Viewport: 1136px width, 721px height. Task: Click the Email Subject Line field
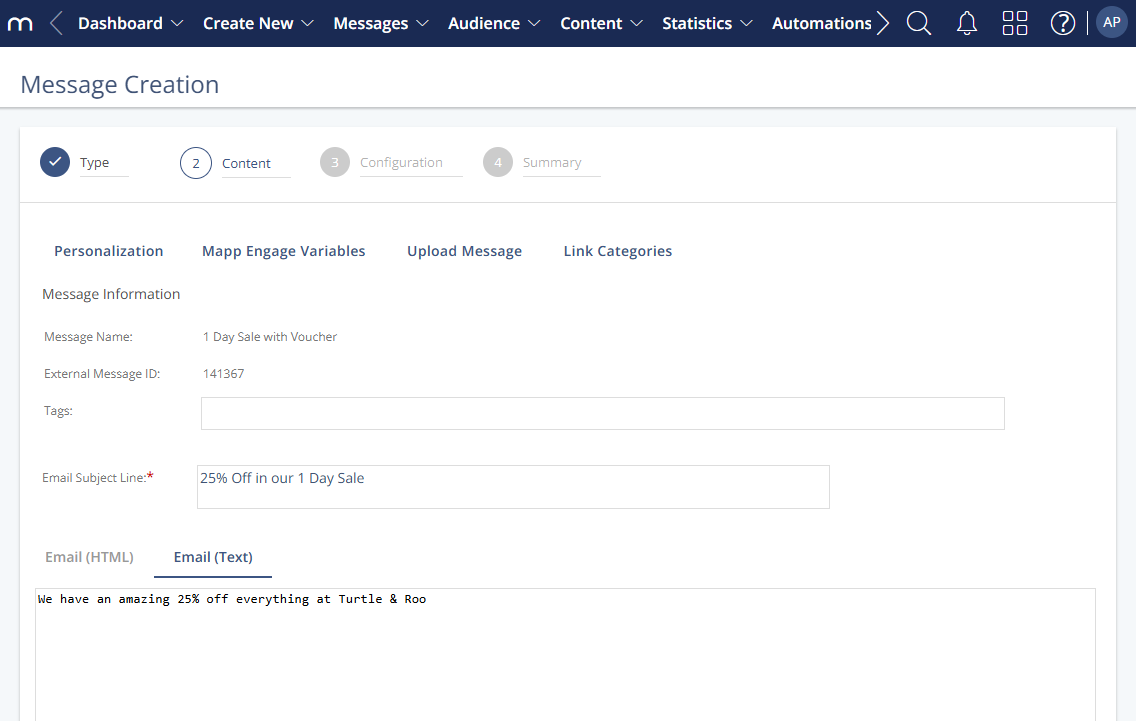pyautogui.click(x=513, y=487)
